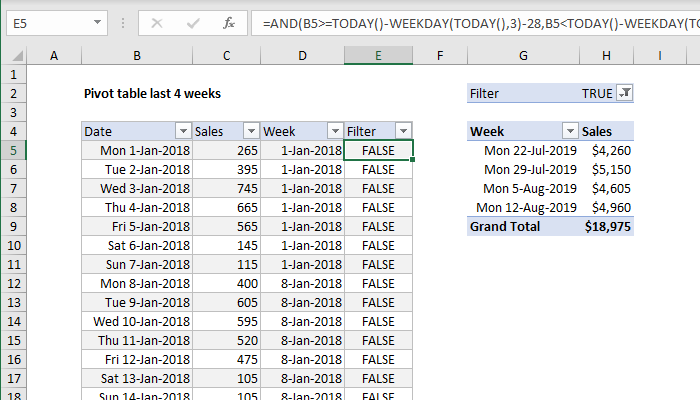The height and width of the screenshot is (400, 700).
Task: Click the Enter checkmark icon in formula bar
Action: 193,21
